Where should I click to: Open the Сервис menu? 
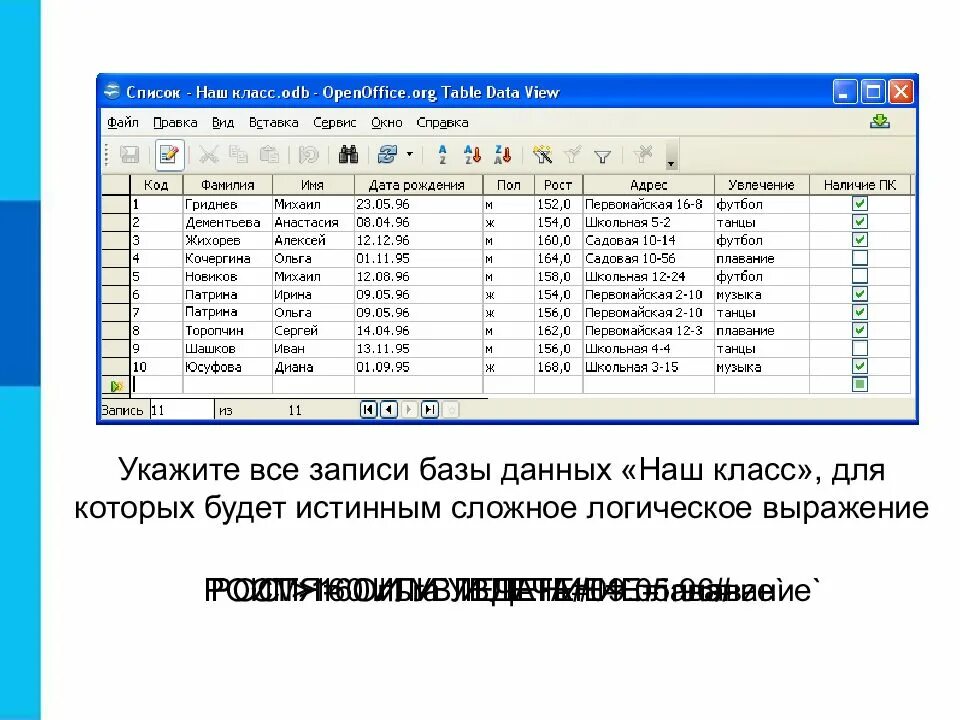(334, 122)
